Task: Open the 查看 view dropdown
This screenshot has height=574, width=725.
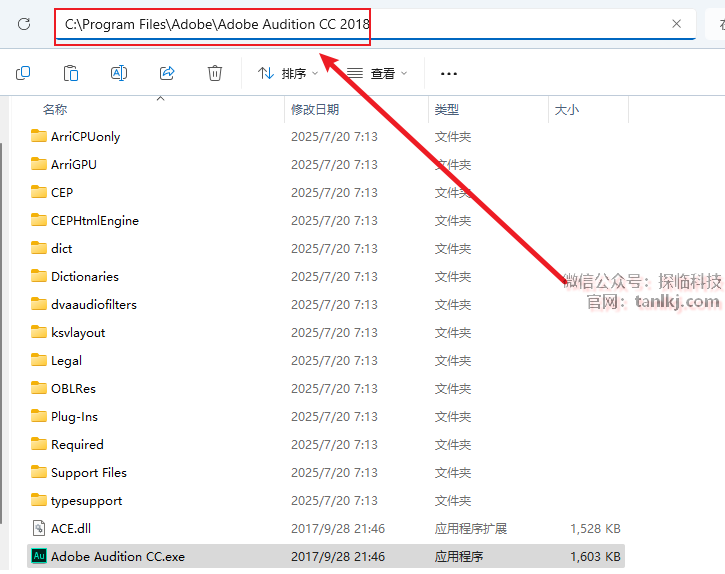Action: 377,73
